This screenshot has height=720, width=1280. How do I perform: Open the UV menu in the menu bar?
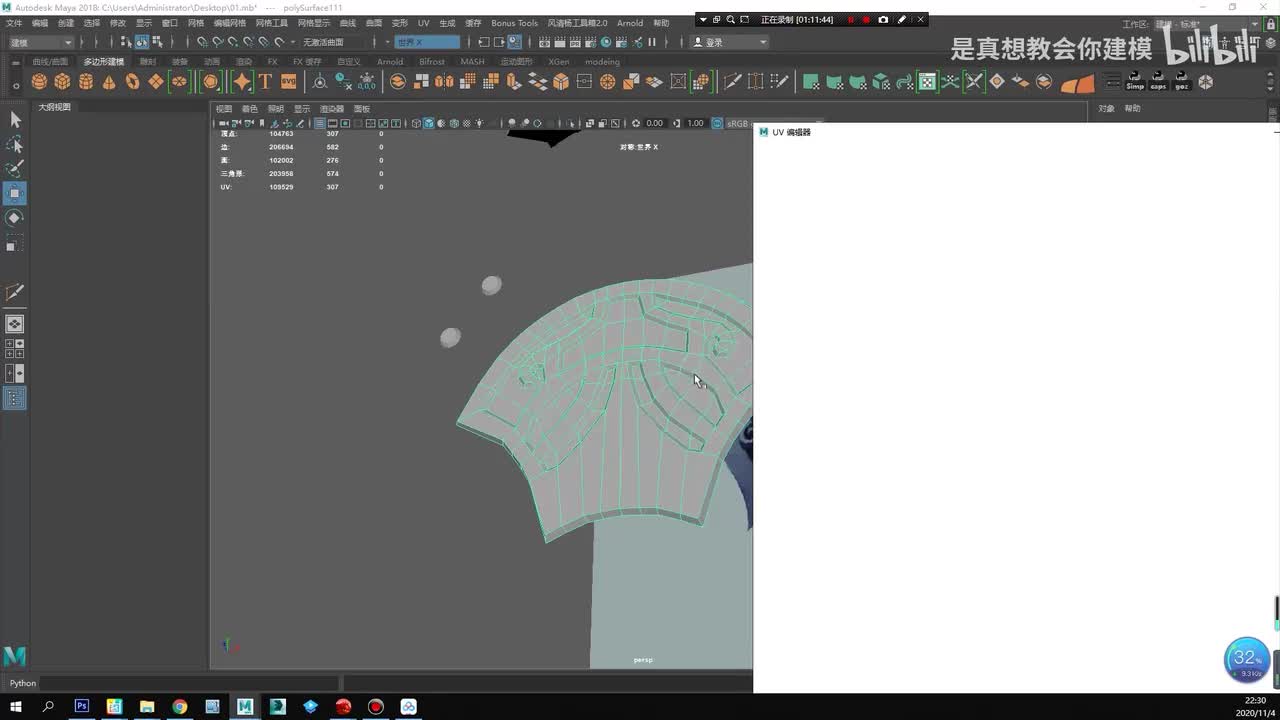(x=423, y=23)
